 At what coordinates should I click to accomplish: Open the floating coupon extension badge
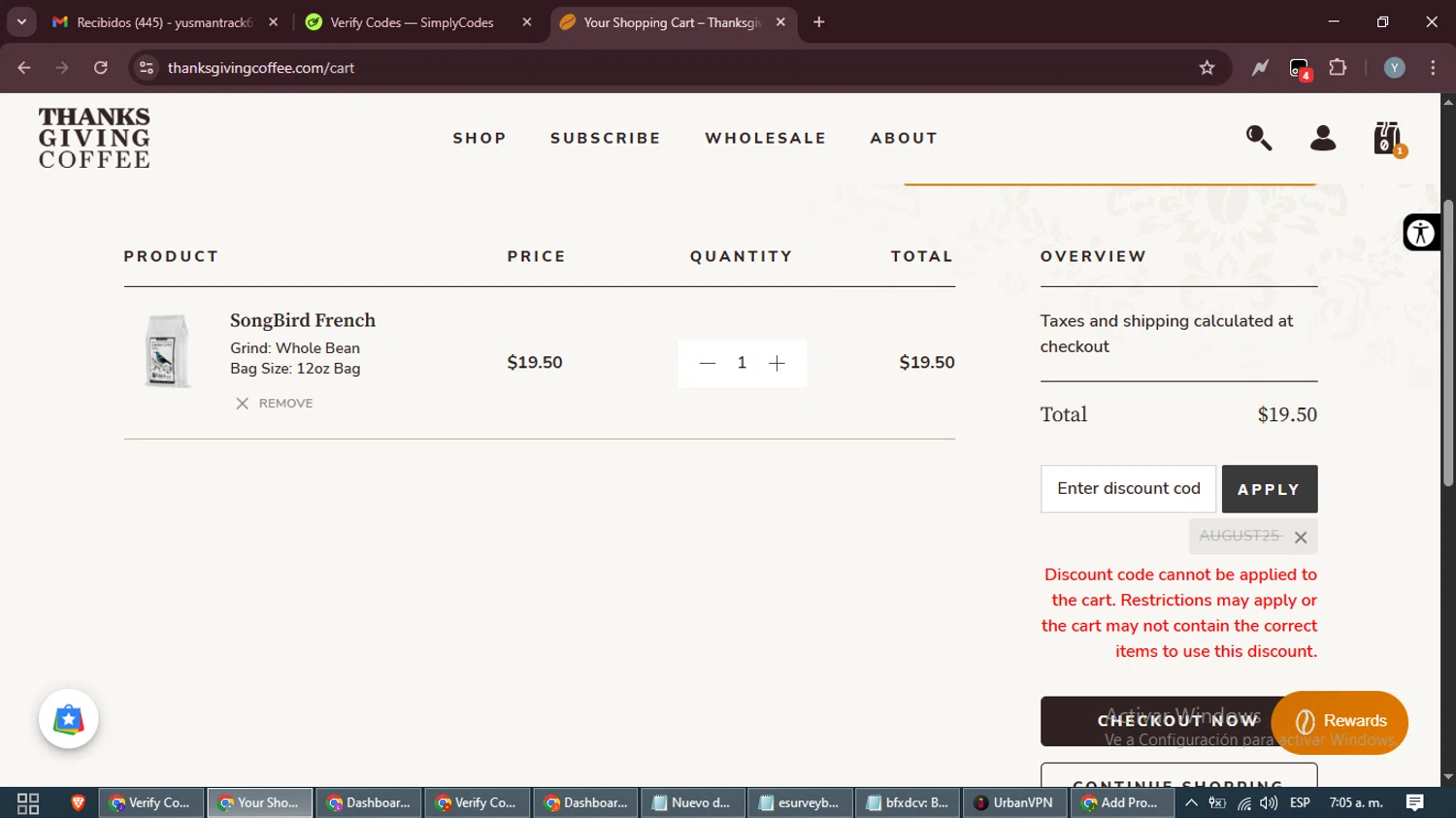(x=69, y=719)
